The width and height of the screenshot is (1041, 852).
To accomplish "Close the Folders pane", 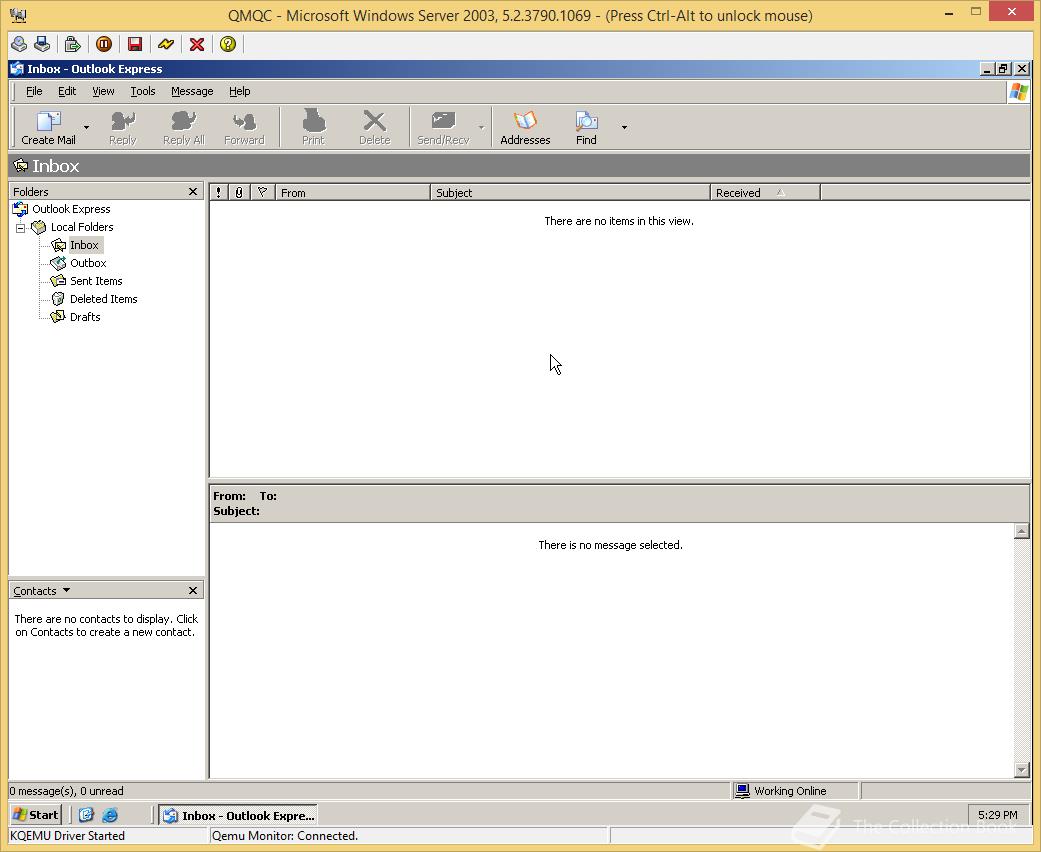I will (193, 192).
